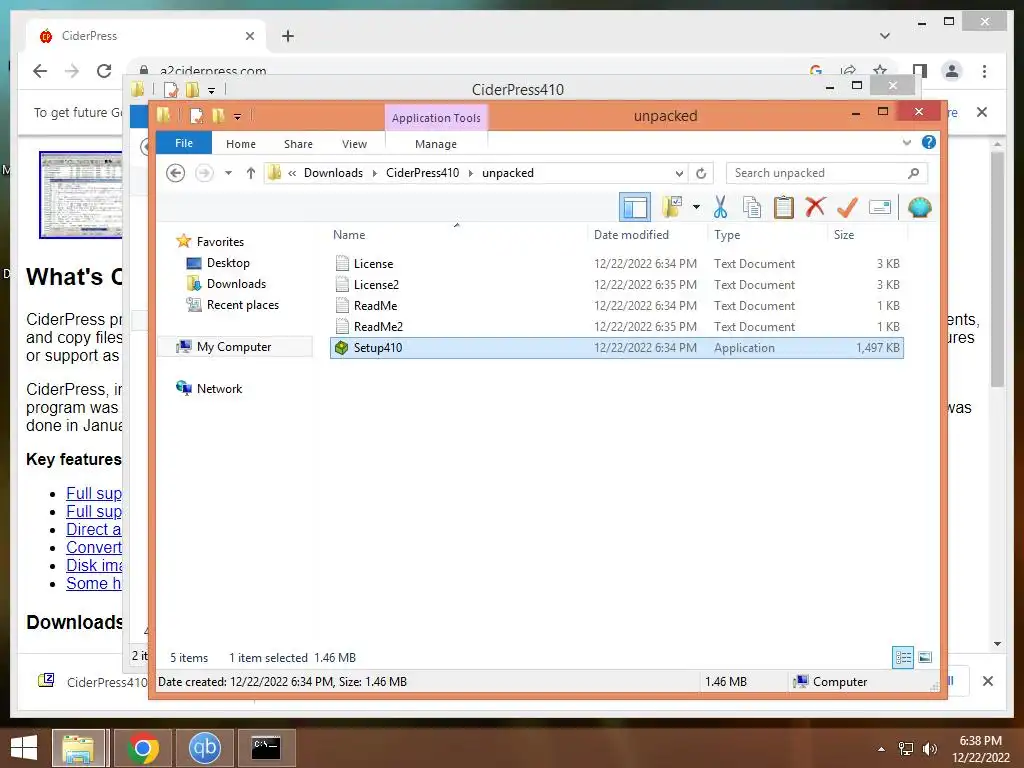The width and height of the screenshot is (1024, 768).
Task: Open explorer Help question mark icon
Action: coord(929,142)
